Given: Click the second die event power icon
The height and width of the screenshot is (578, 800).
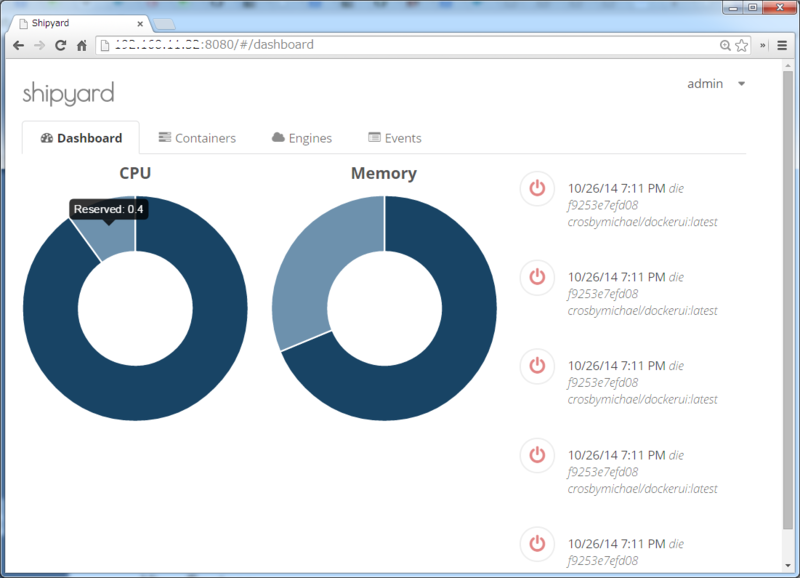Looking at the screenshot, I should pos(537,277).
